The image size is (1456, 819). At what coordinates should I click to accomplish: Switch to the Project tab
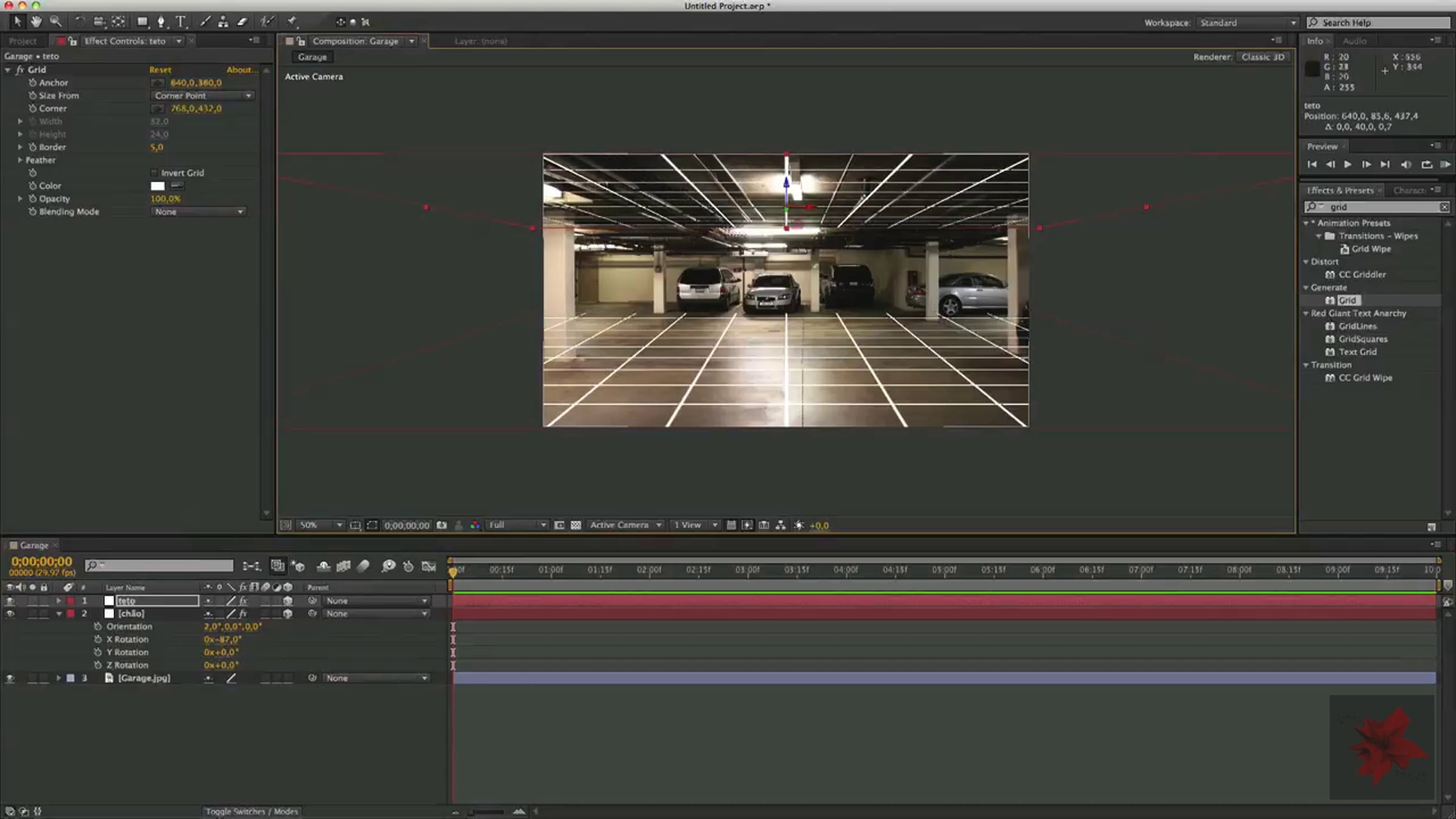click(x=23, y=41)
